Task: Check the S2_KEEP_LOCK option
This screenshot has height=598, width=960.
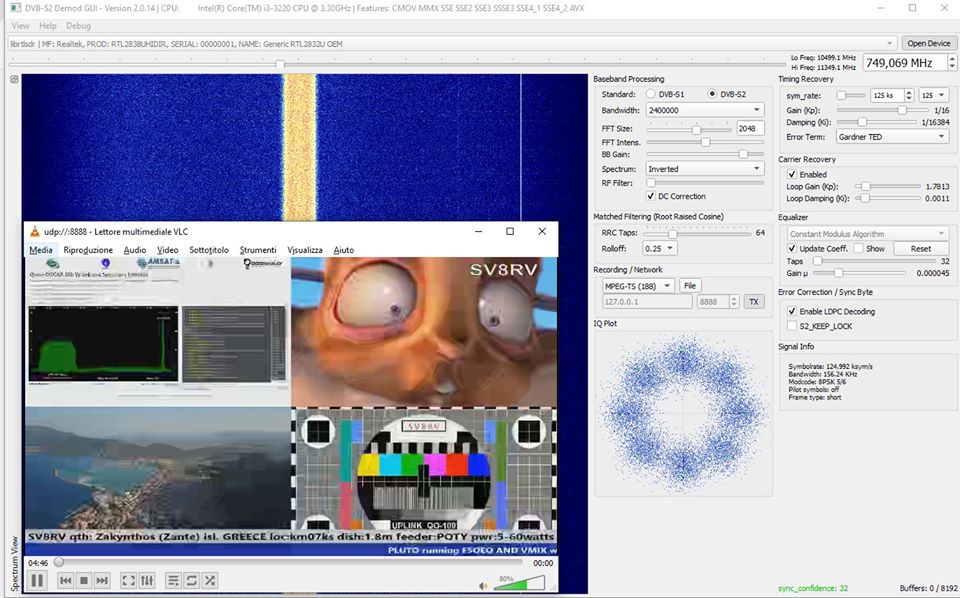Action: pyautogui.click(x=792, y=326)
